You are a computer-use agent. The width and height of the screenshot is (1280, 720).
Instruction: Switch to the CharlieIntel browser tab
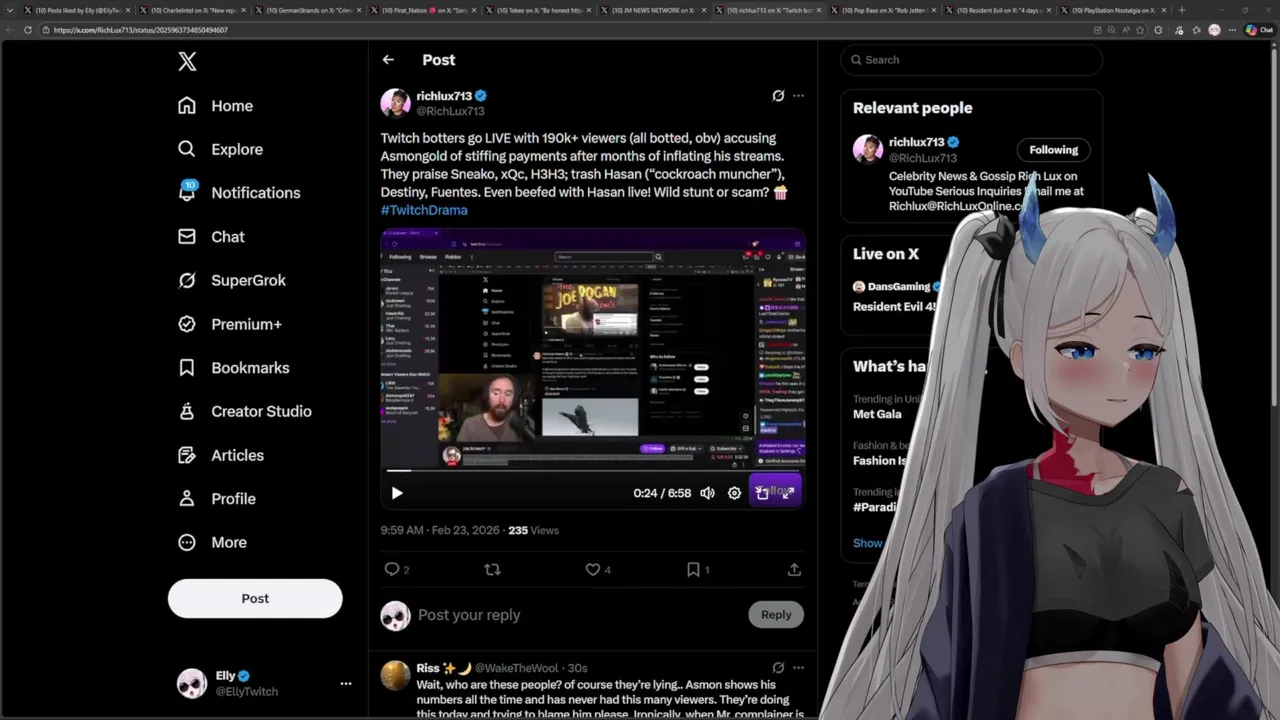194,10
